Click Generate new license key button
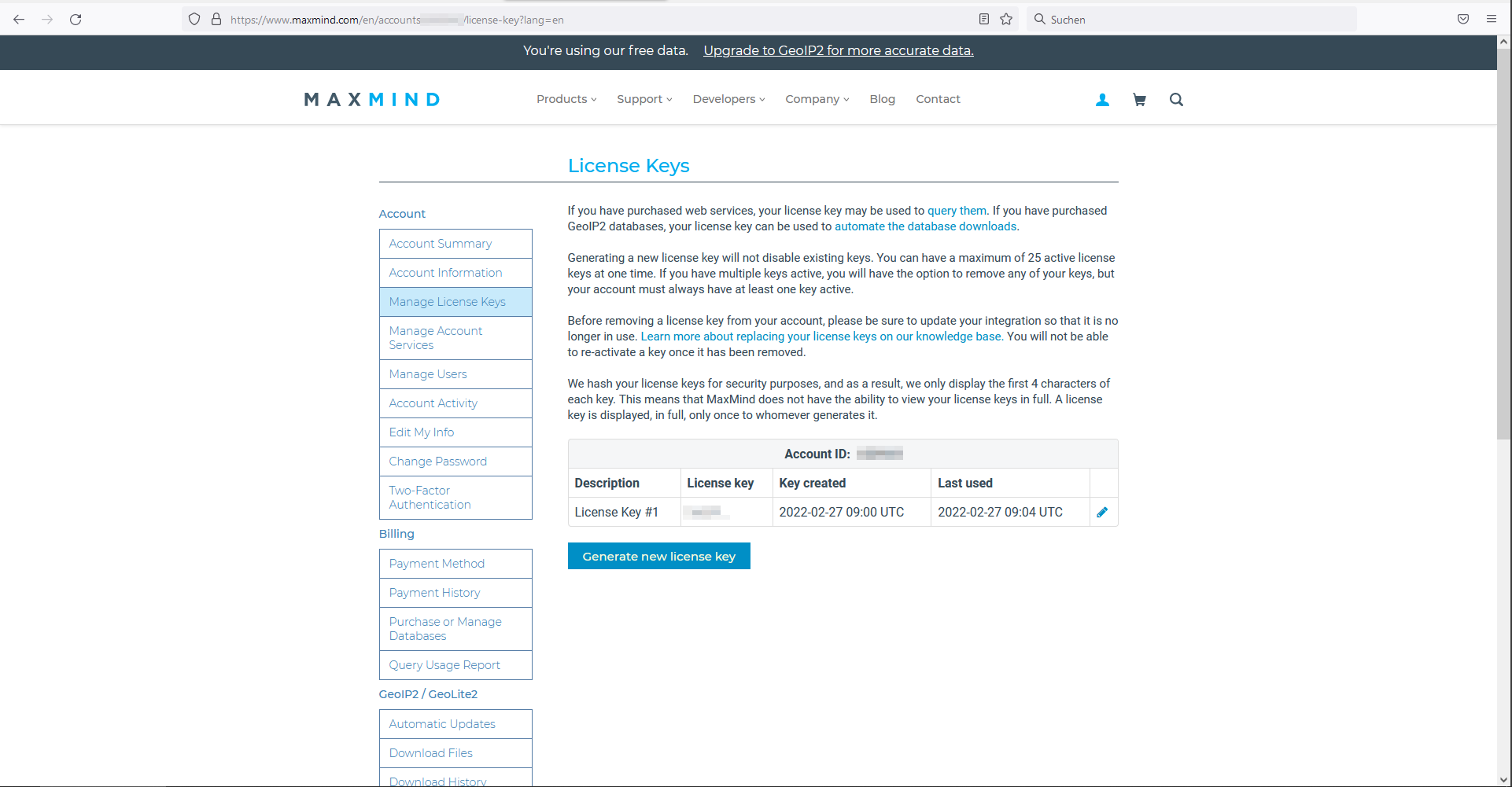1512x787 pixels. pyautogui.click(x=658, y=556)
